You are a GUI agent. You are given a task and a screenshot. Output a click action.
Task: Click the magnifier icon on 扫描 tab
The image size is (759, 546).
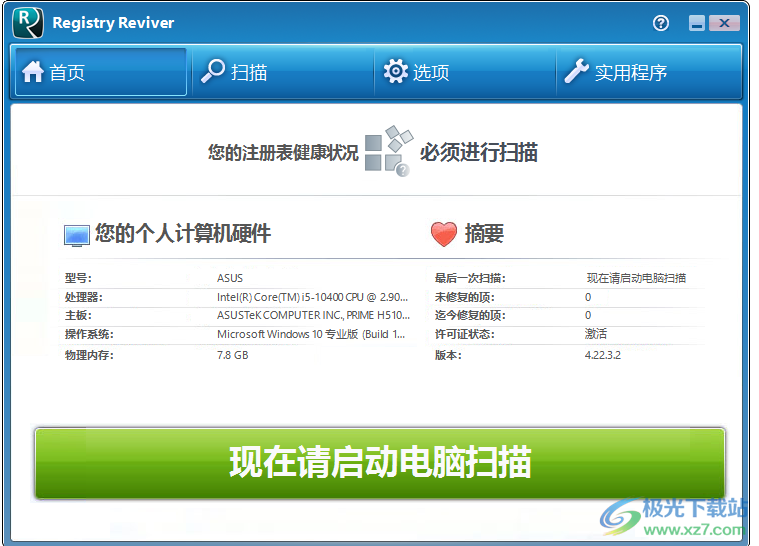coord(213,71)
